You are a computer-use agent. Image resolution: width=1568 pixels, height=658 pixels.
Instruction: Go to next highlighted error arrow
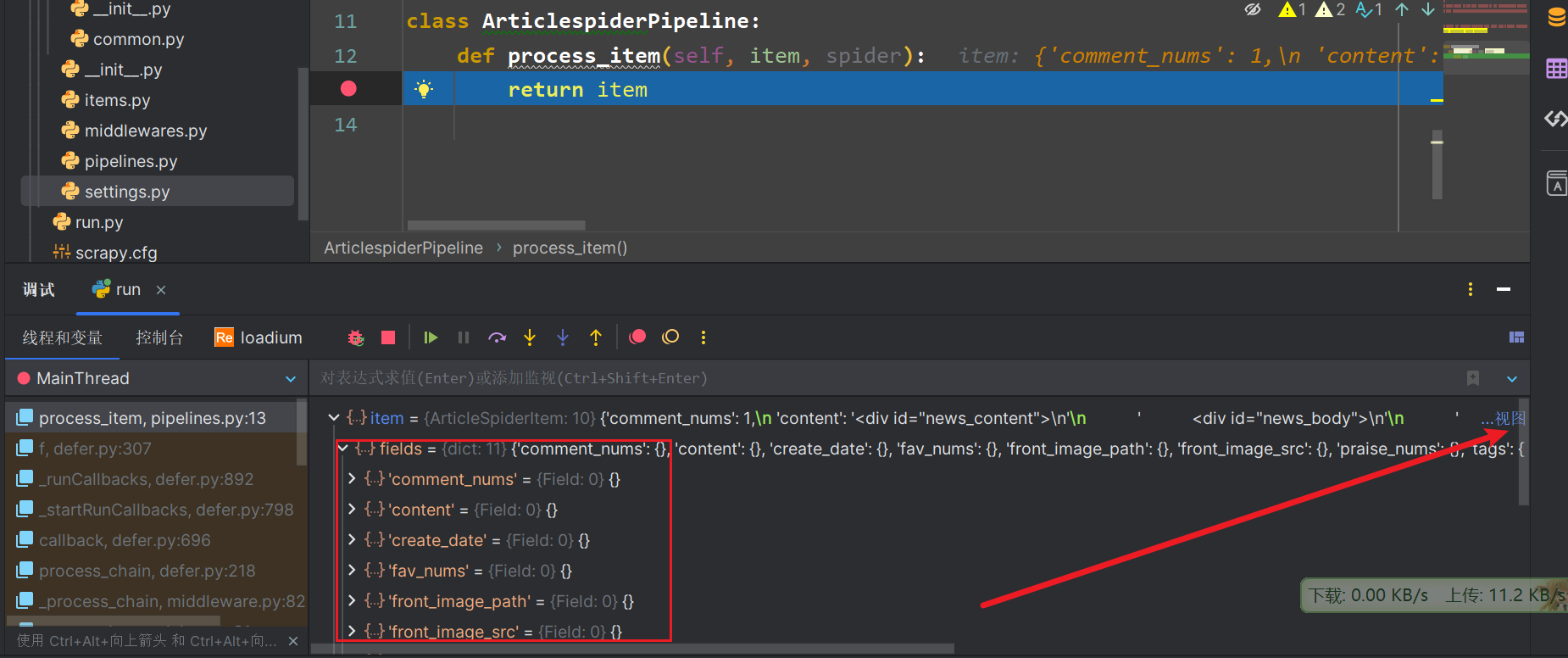(x=1428, y=9)
